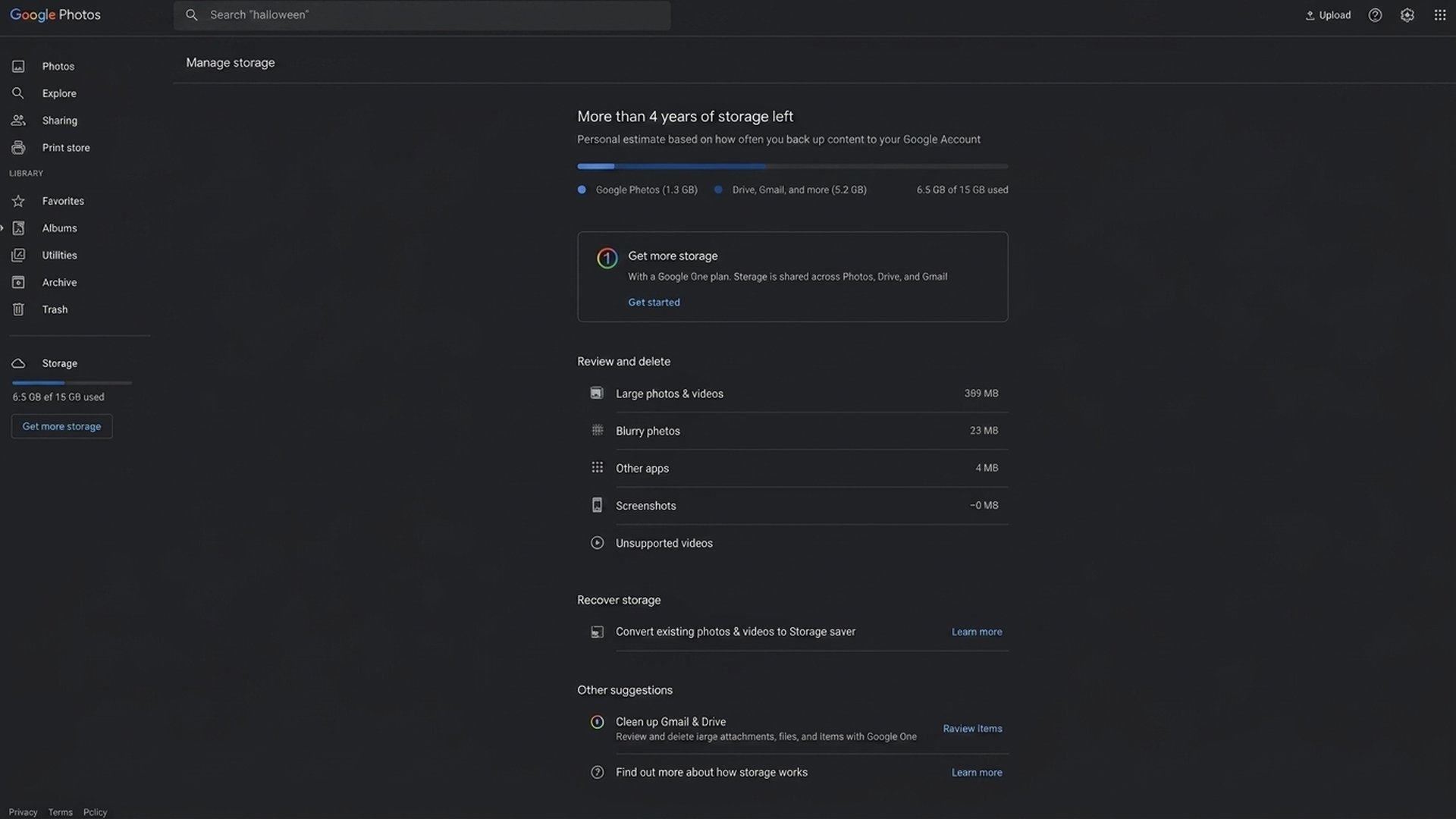1456x819 pixels.
Task: Open the Help question mark icon
Action: (x=1375, y=15)
